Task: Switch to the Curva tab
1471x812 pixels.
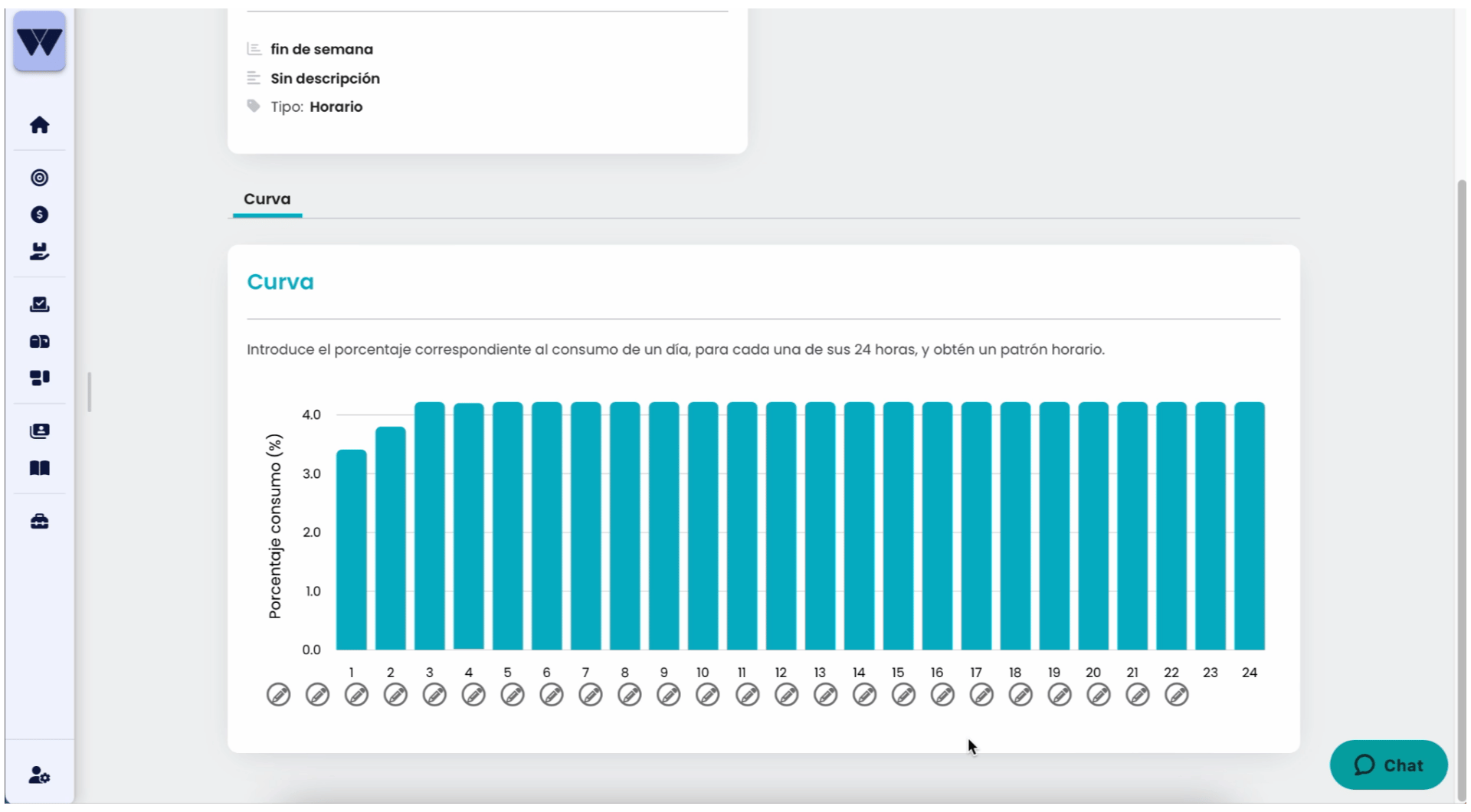Action: coord(267,199)
